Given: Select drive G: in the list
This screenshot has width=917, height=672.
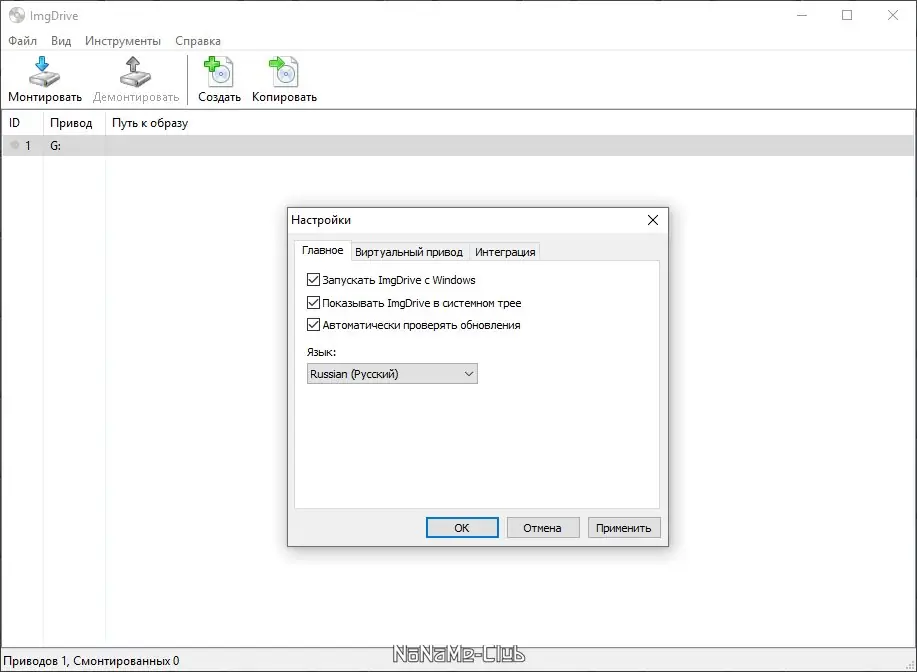Looking at the screenshot, I should click(457, 146).
